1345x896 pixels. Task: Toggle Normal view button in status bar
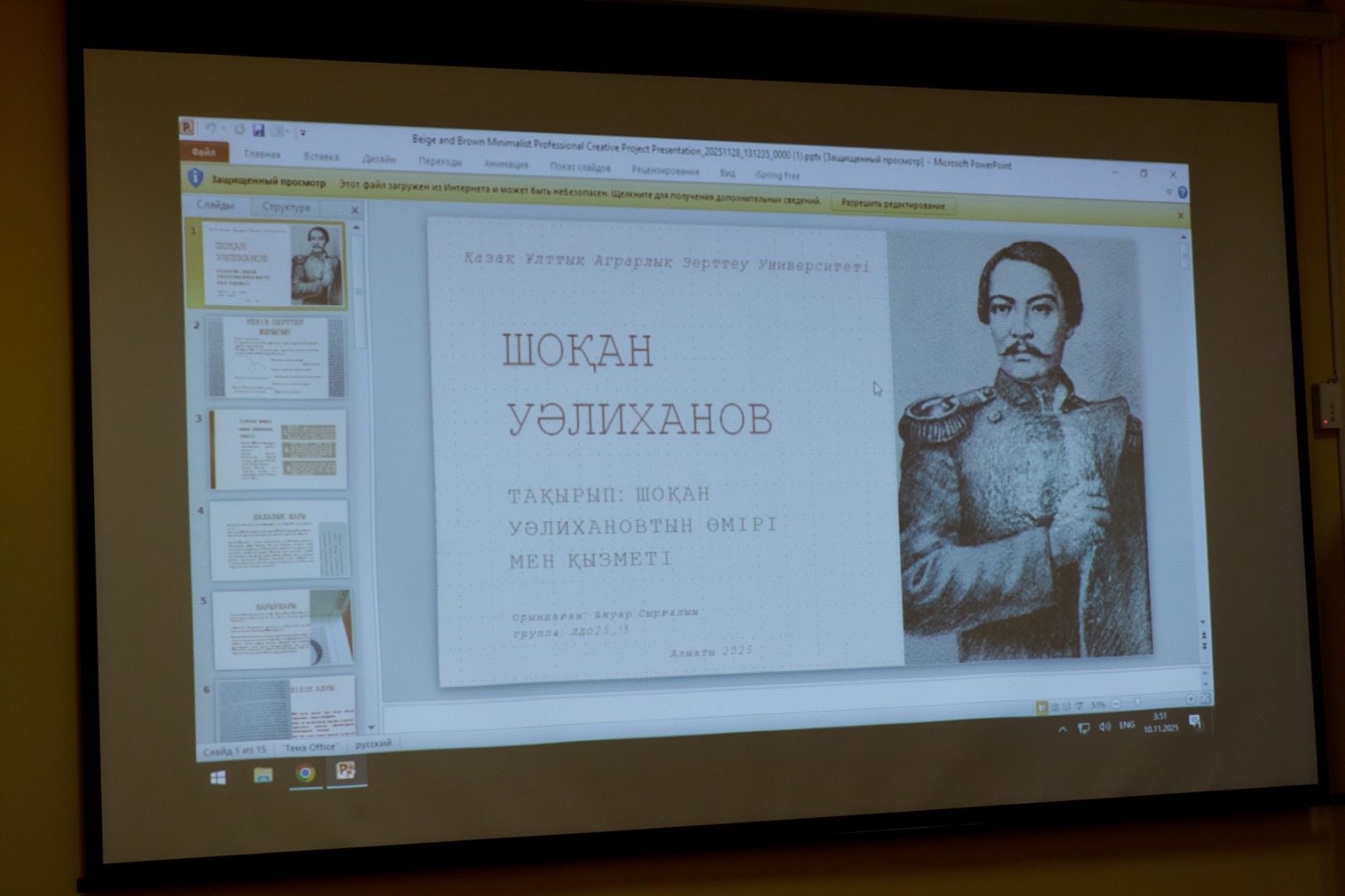[1042, 708]
